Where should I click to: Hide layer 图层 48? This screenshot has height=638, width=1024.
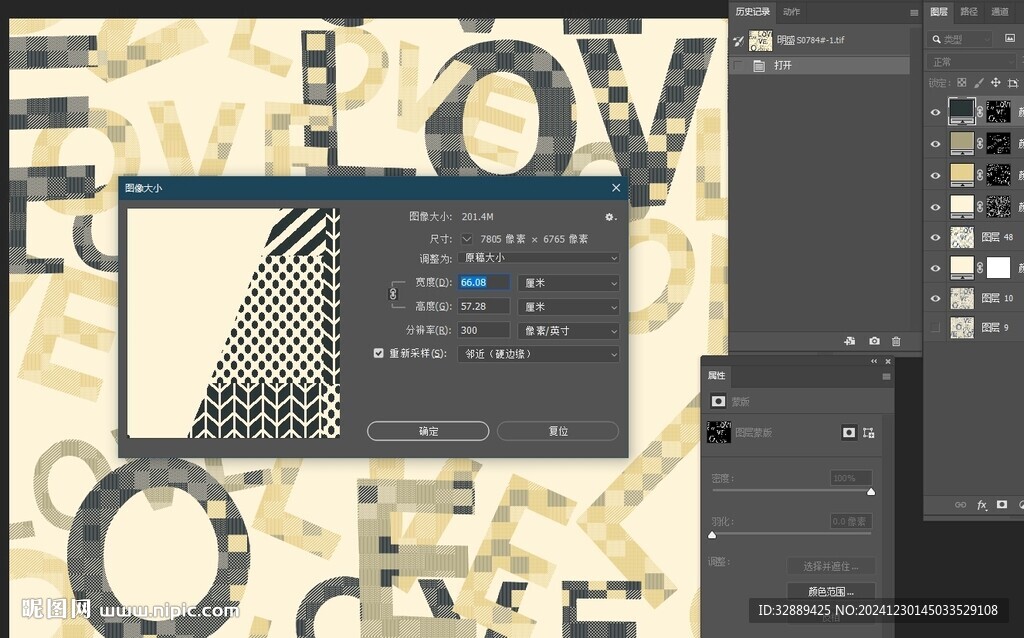(x=935, y=237)
